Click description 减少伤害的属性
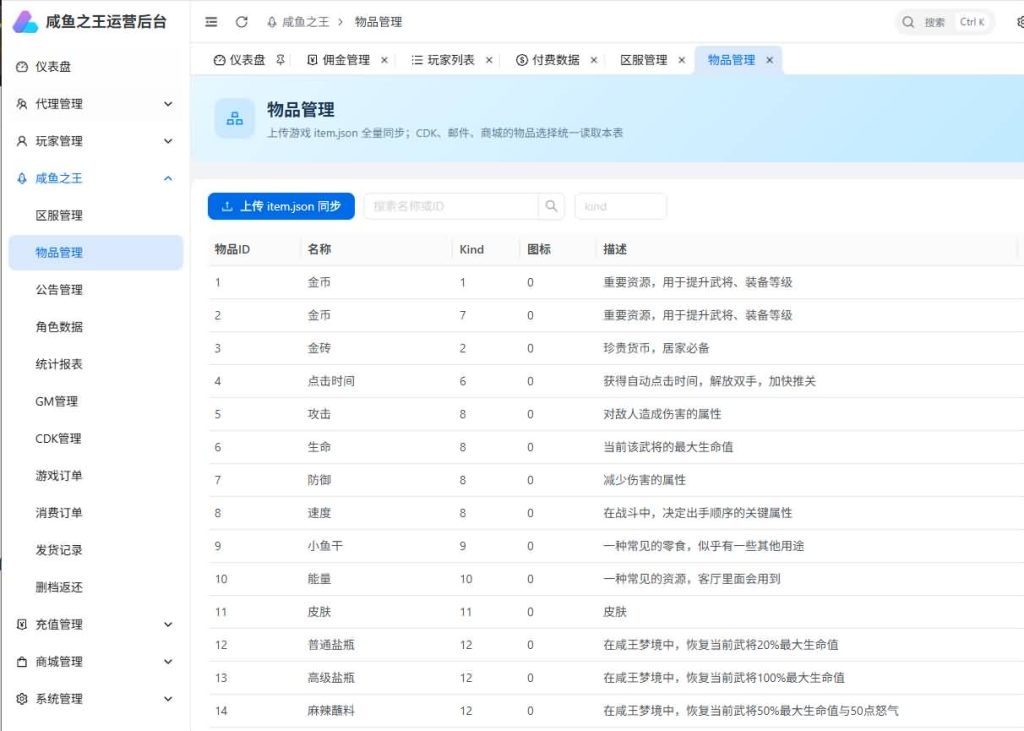This screenshot has width=1024, height=731. (645, 480)
